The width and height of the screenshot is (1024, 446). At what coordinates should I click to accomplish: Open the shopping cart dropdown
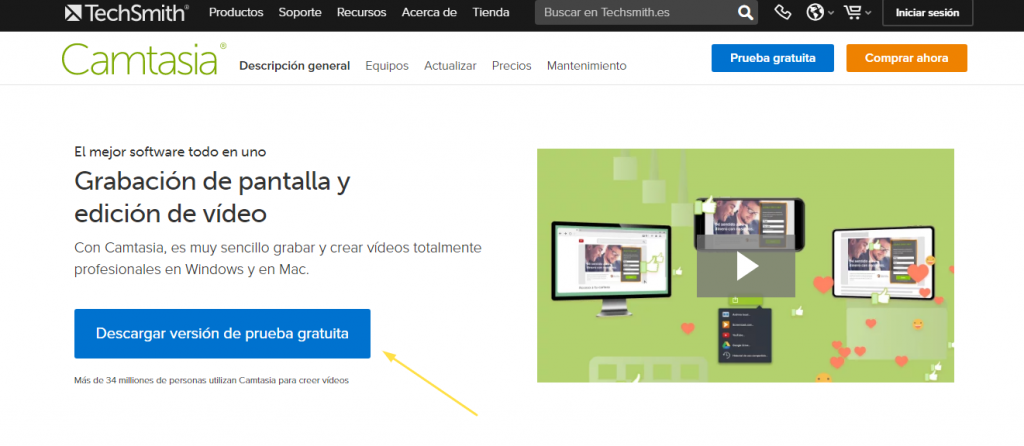[x=857, y=12]
